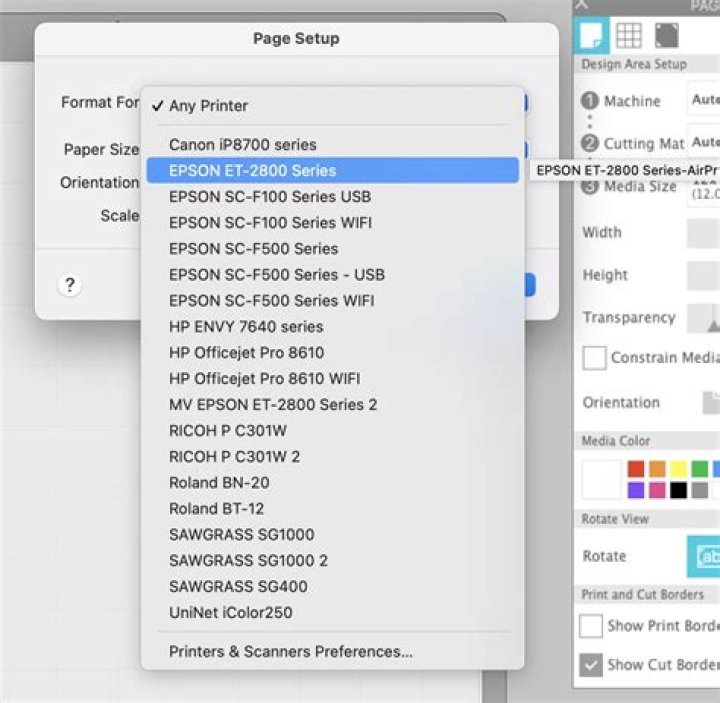Select EPSON SC-F500 Series entry
This screenshot has width=720, height=703.
[332, 248]
